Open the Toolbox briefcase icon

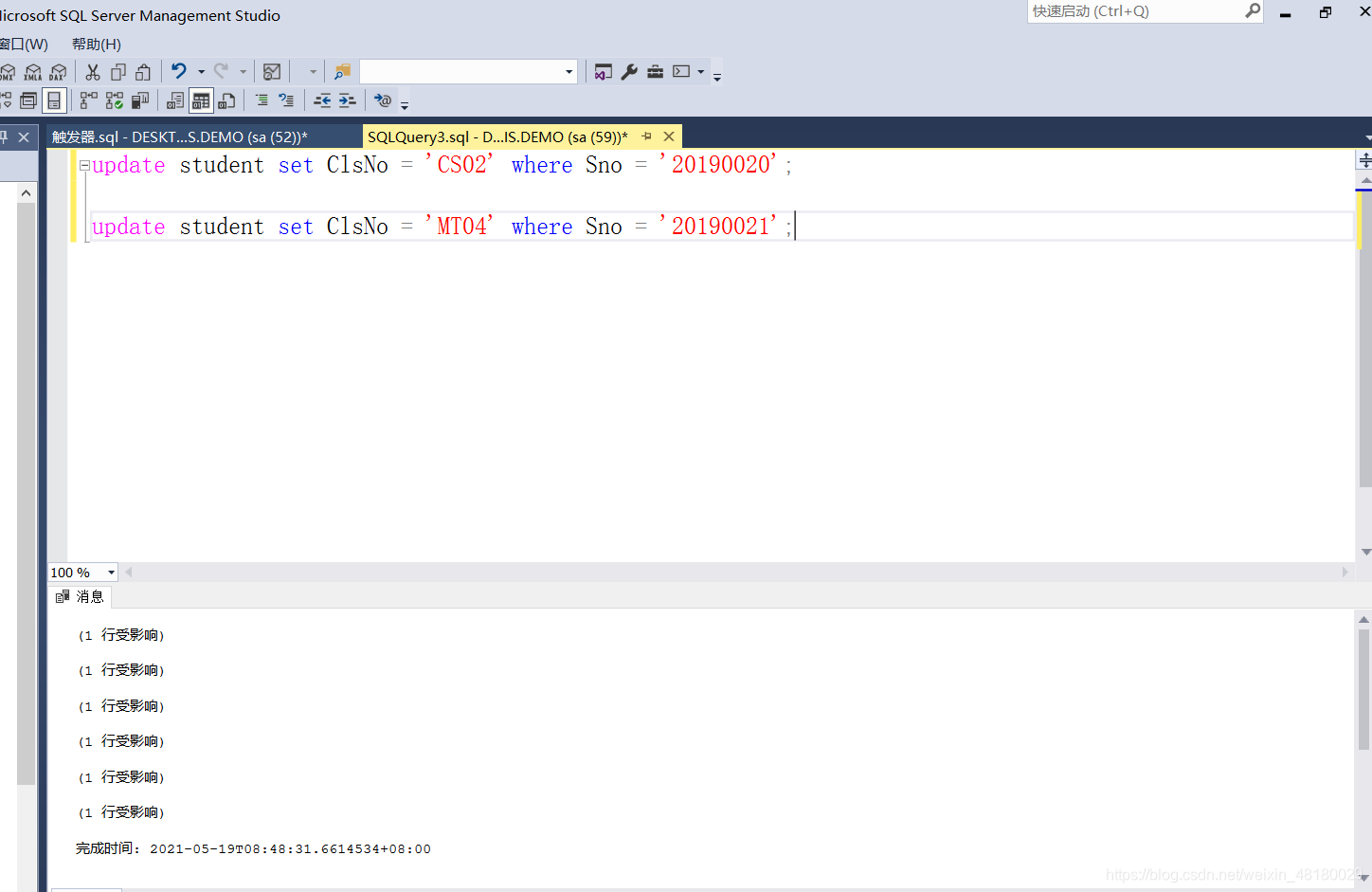point(655,72)
